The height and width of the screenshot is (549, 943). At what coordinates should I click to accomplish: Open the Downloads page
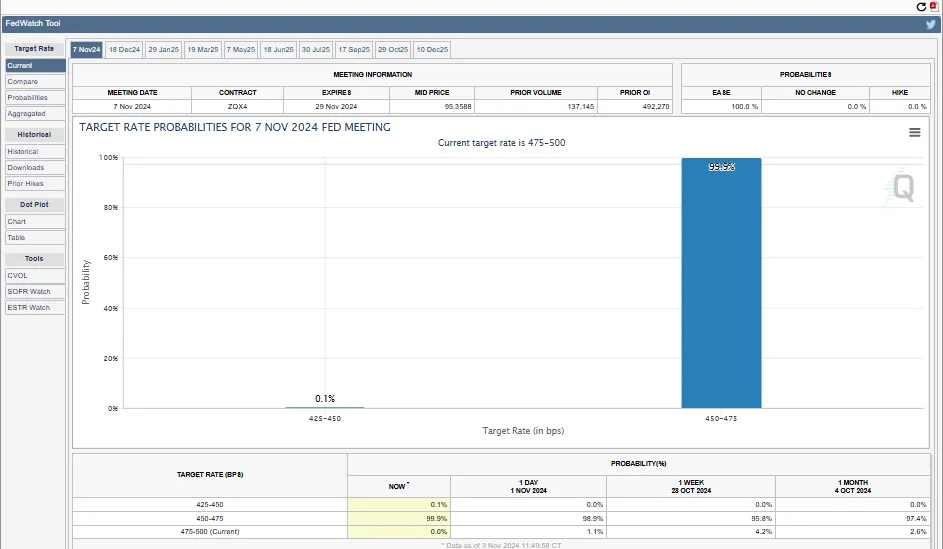coord(35,168)
